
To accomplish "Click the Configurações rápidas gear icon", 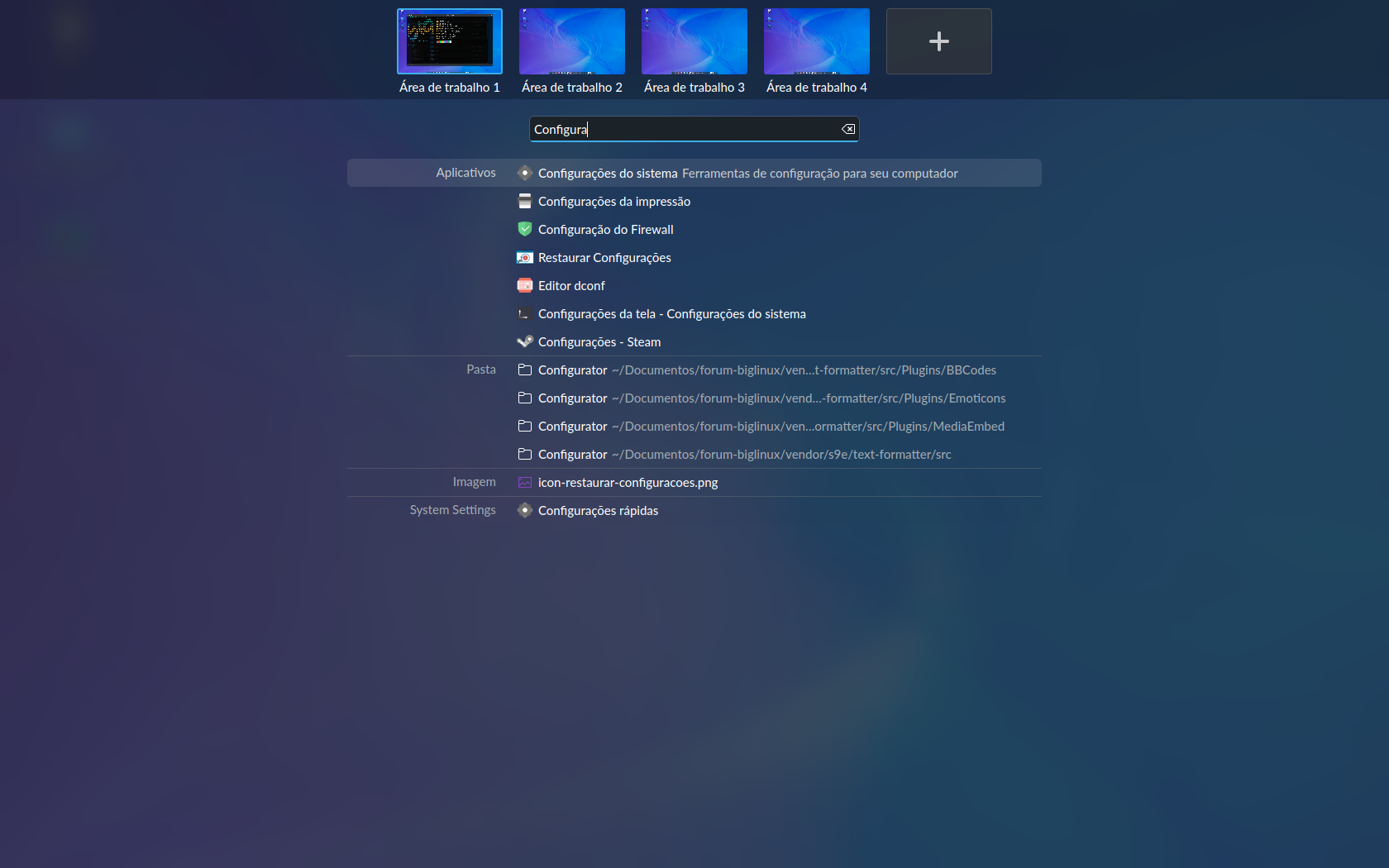I will [525, 510].
